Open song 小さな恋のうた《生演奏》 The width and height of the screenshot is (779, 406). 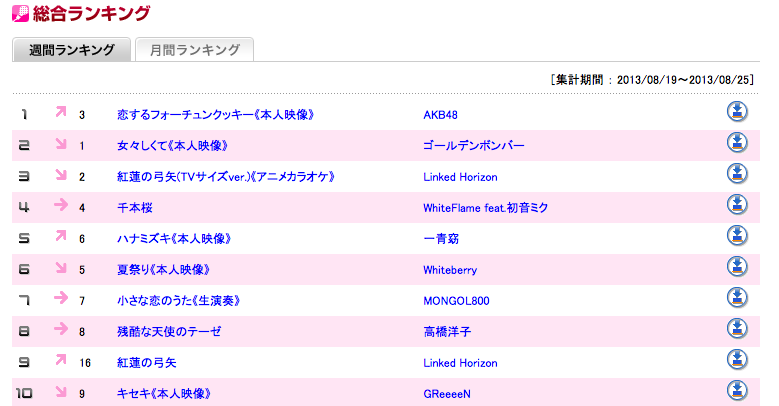179,301
